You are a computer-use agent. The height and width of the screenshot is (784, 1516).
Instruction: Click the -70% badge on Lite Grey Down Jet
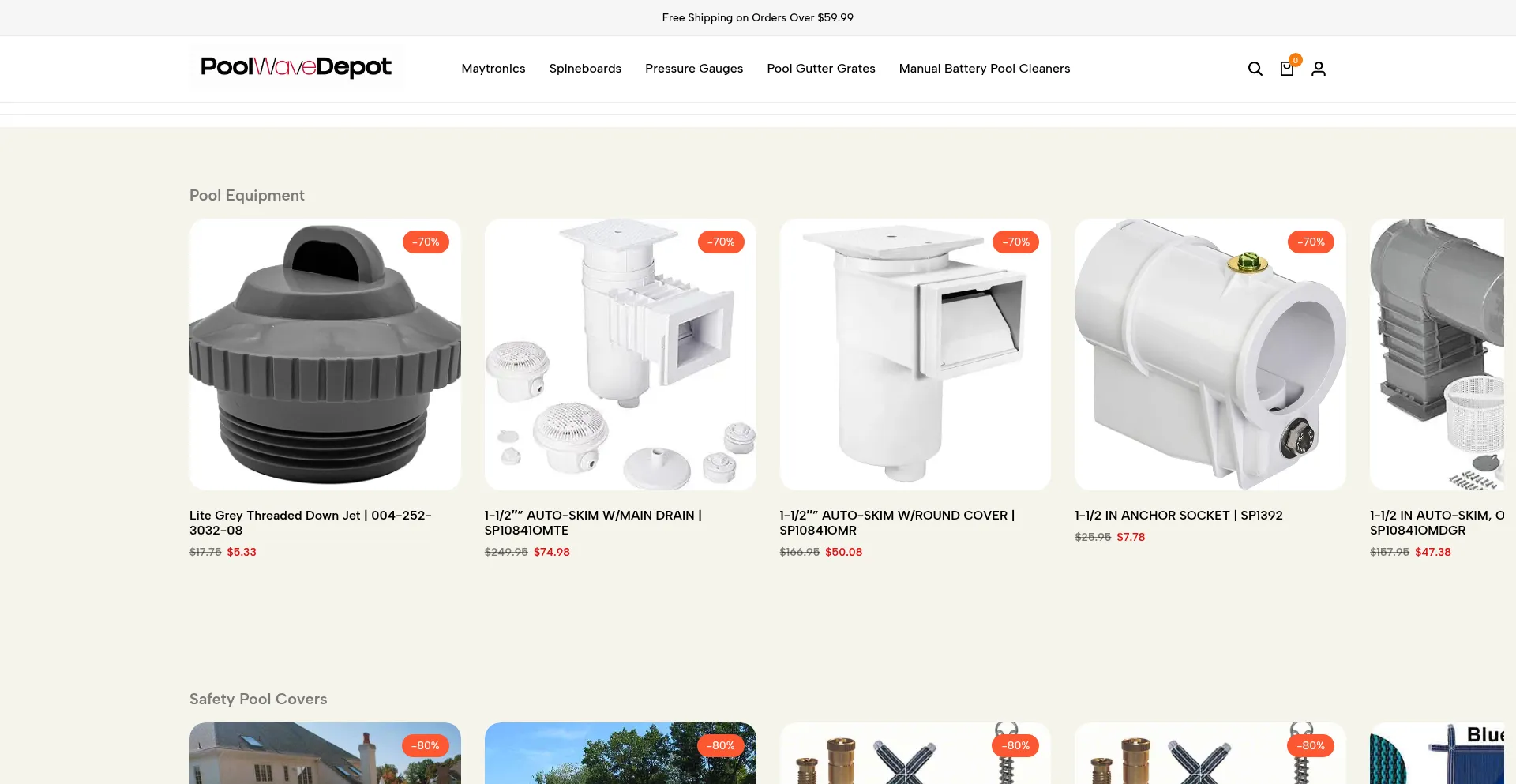pos(426,242)
